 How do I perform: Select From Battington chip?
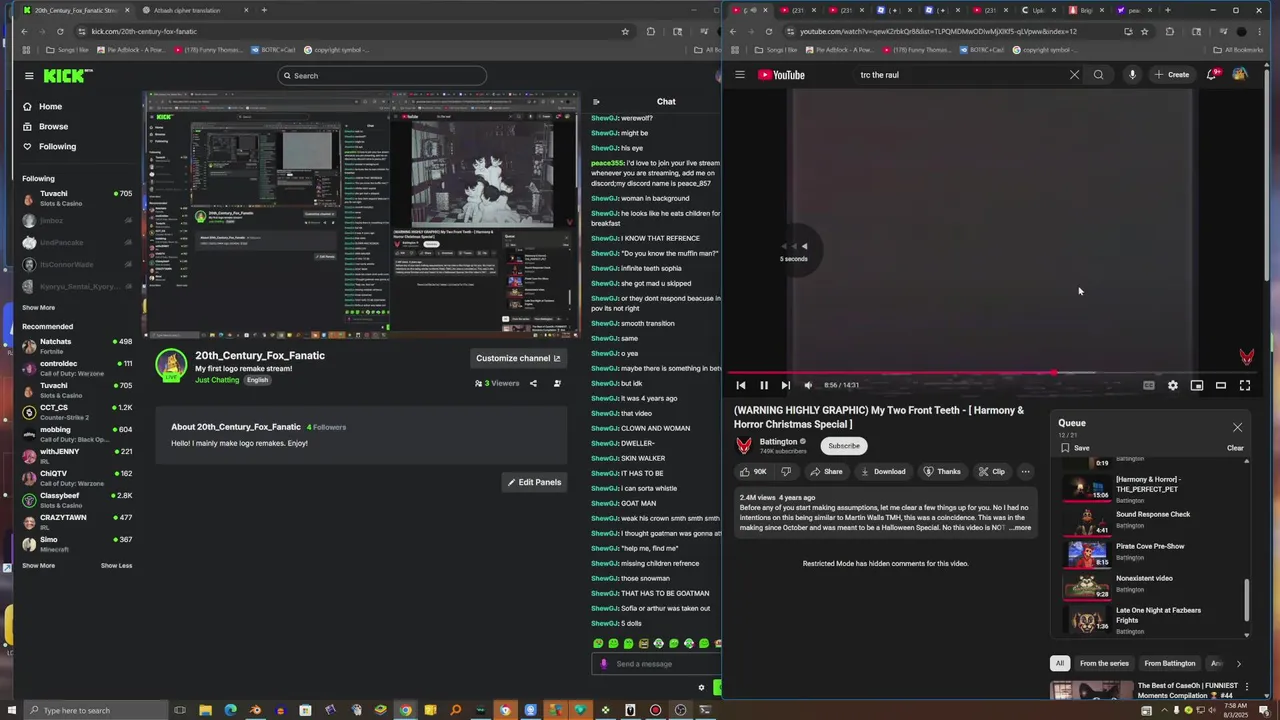pyautogui.click(x=1170, y=663)
